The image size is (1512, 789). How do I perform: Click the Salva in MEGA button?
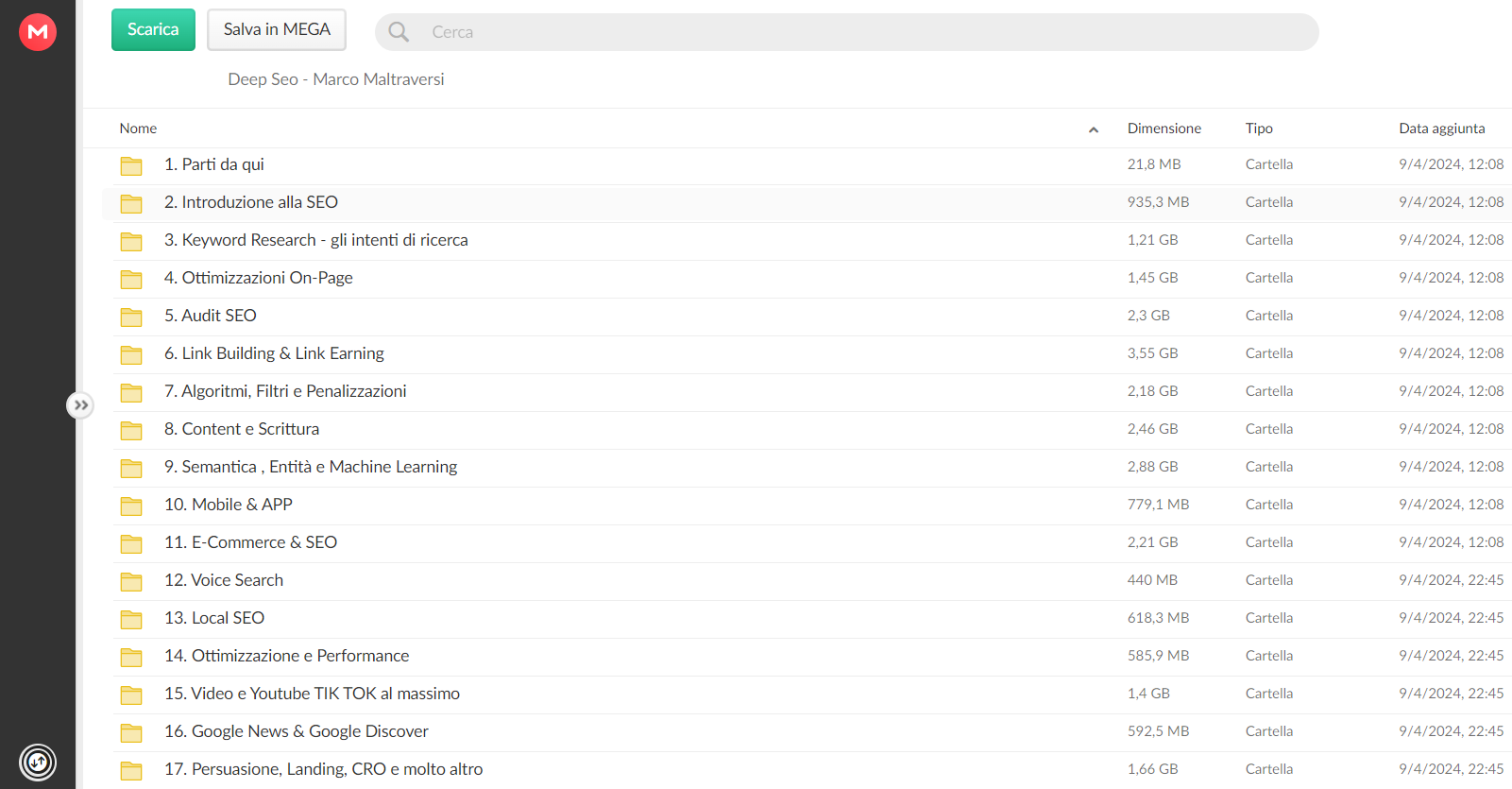277,30
